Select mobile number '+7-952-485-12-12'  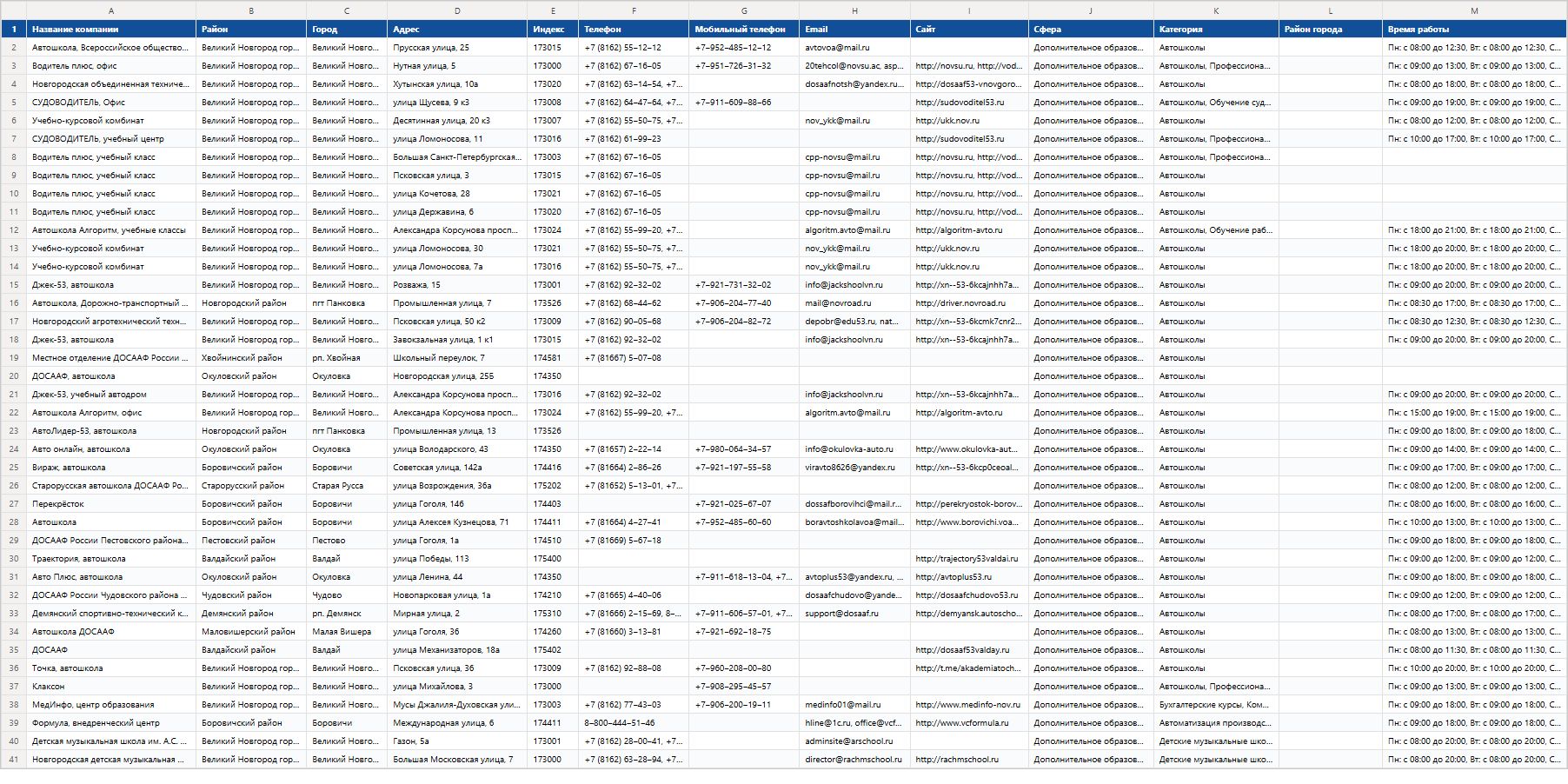click(x=744, y=48)
